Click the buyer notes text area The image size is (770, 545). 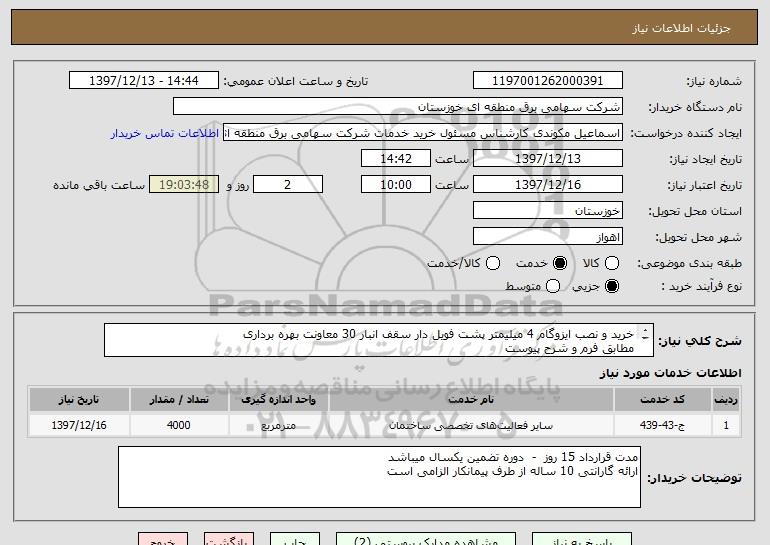pos(379,477)
